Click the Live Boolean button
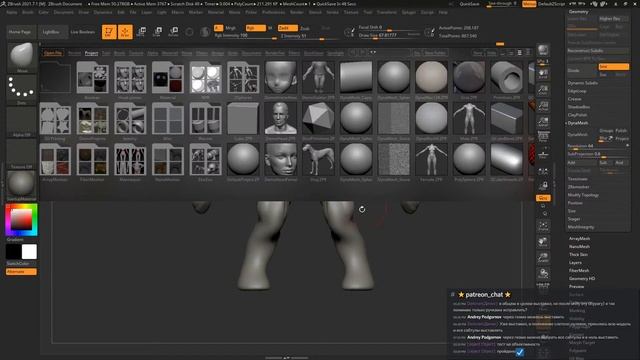This screenshot has width=640, height=360. pos(83,32)
